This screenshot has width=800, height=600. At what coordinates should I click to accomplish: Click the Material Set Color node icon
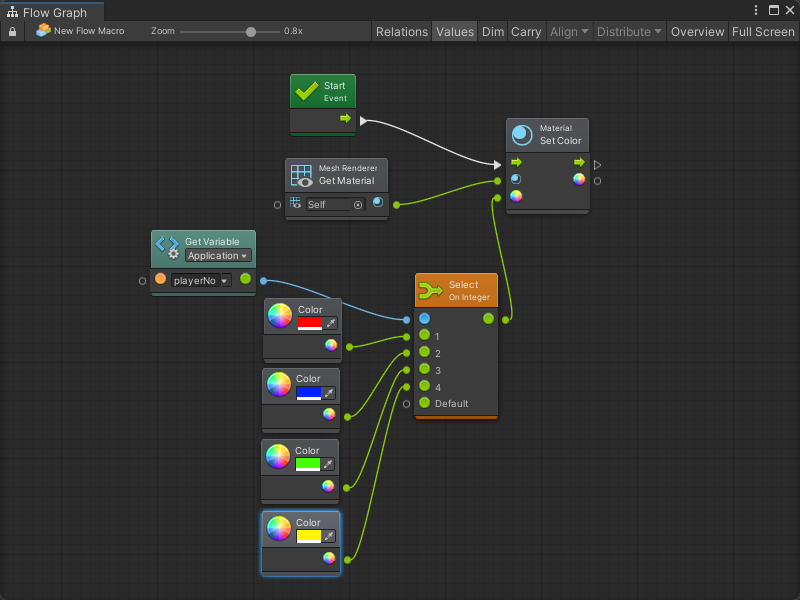click(522, 135)
